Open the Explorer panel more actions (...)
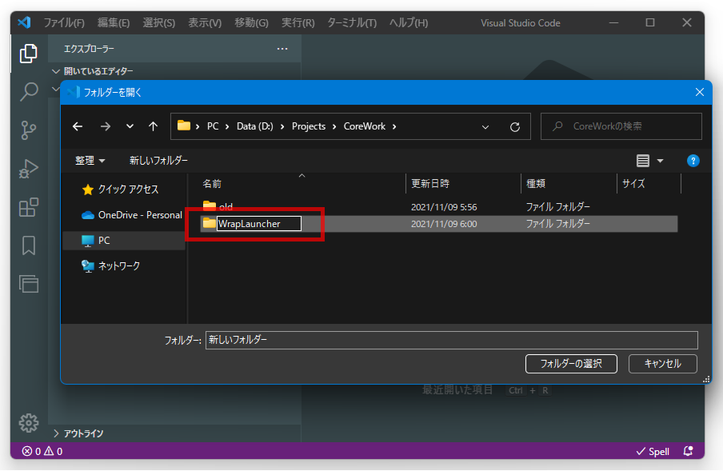The width and height of the screenshot is (723, 471). (282, 49)
